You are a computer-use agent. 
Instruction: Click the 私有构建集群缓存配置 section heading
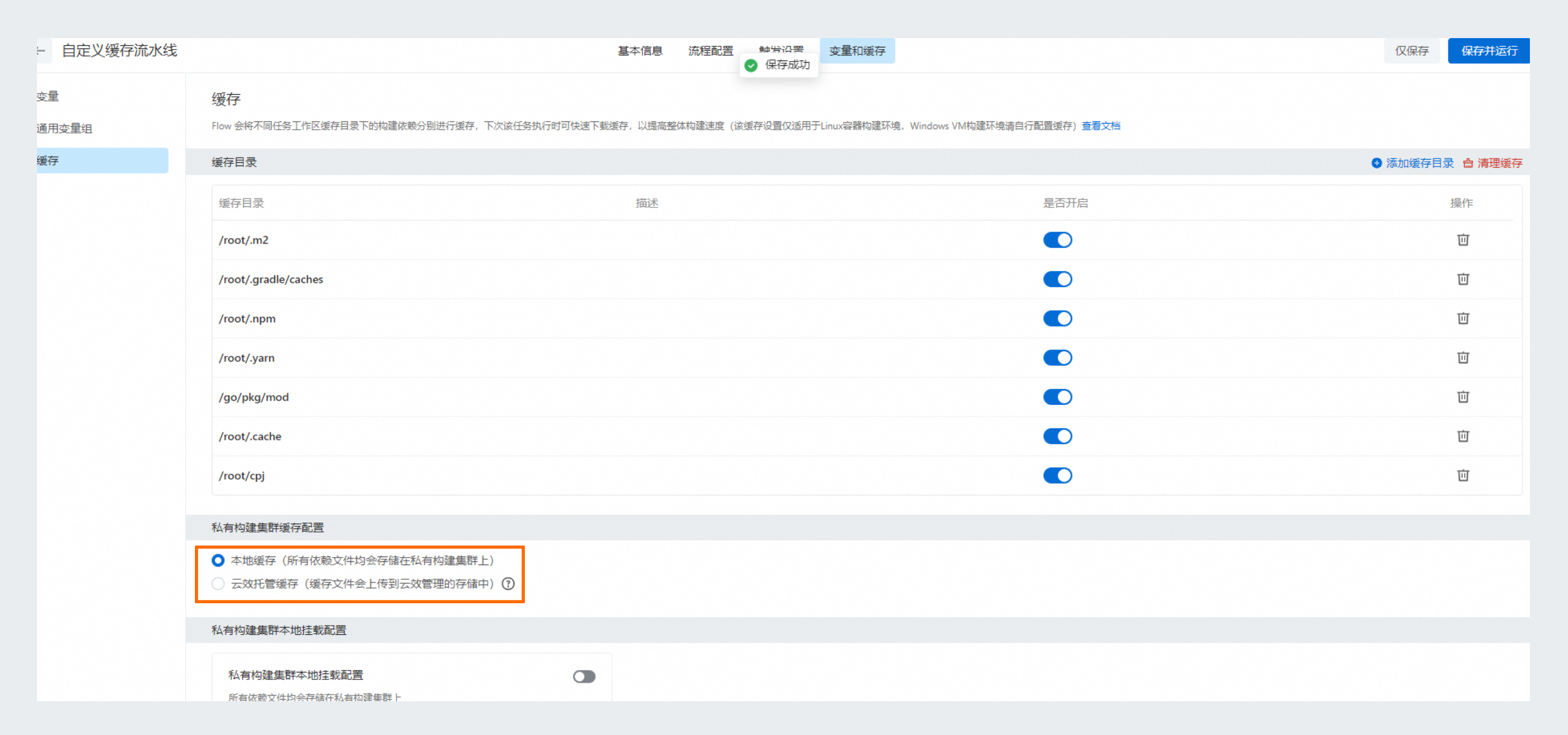pyautogui.click(x=267, y=528)
